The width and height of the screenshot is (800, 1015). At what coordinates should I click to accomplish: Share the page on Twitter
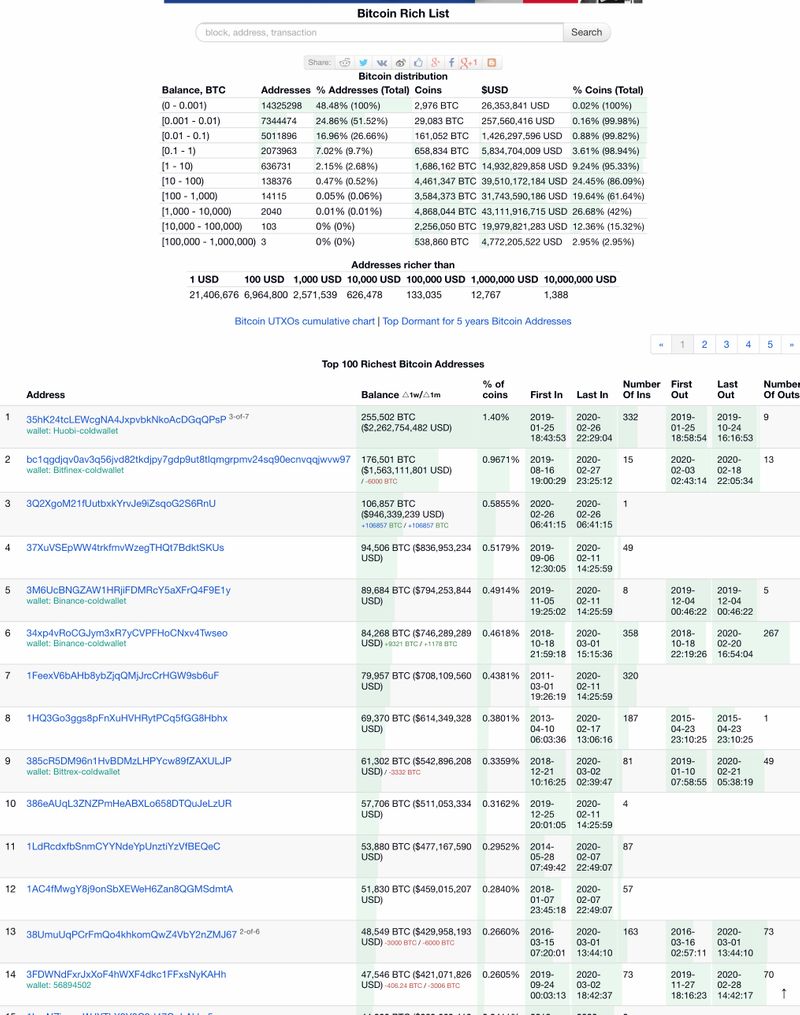[x=364, y=62]
